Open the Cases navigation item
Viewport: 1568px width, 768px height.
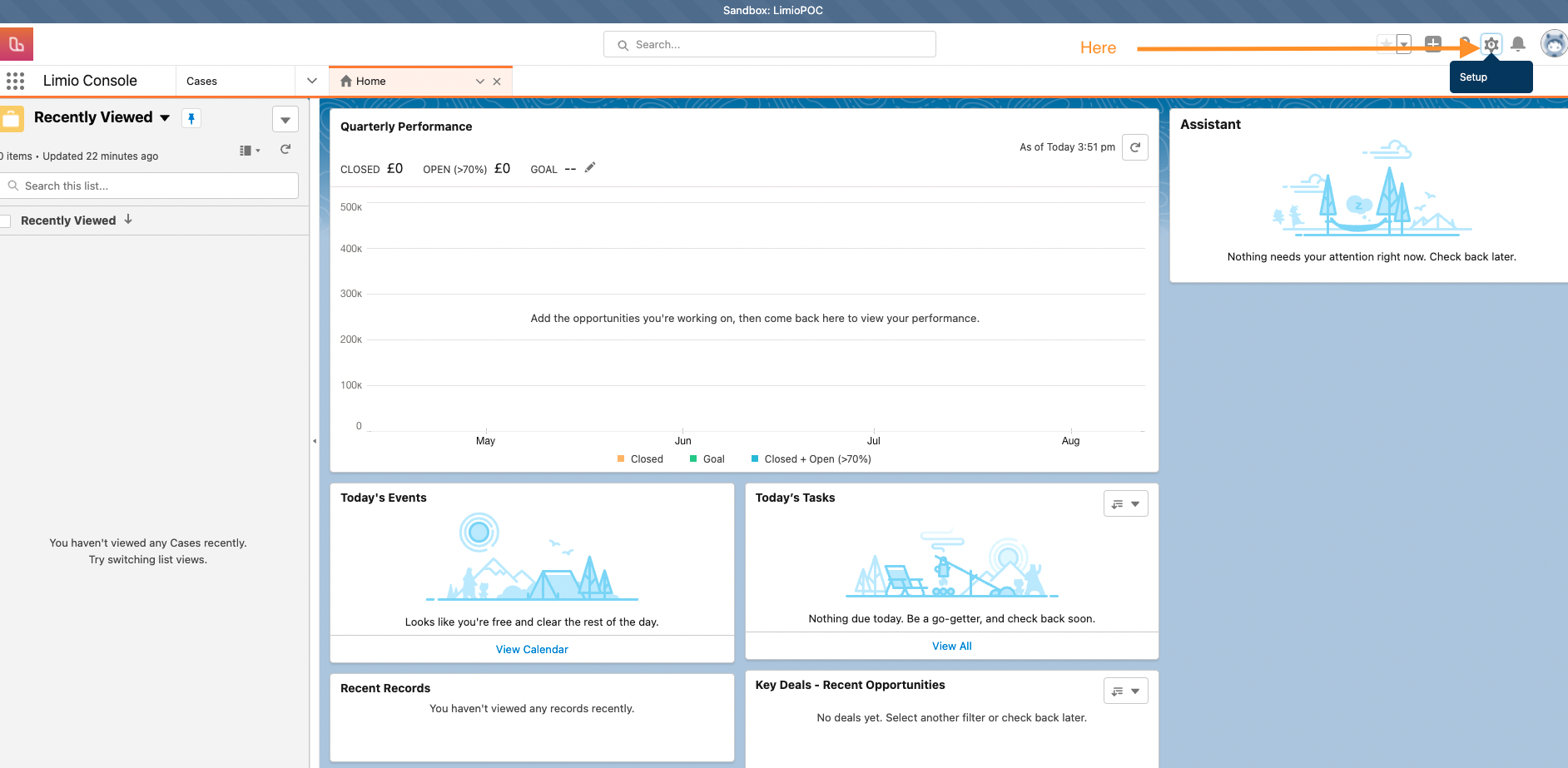(201, 81)
